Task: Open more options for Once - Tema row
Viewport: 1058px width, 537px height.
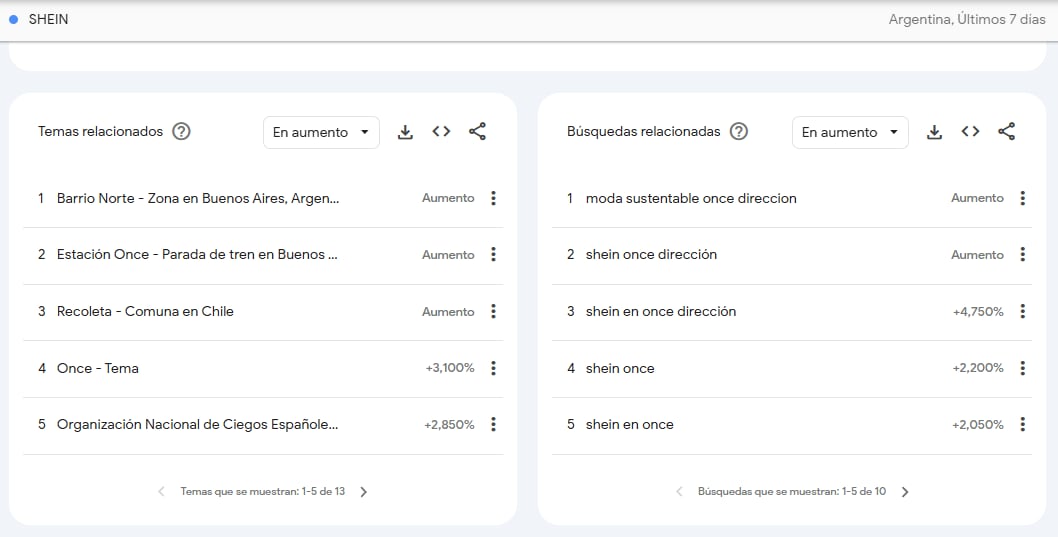Action: 493,368
